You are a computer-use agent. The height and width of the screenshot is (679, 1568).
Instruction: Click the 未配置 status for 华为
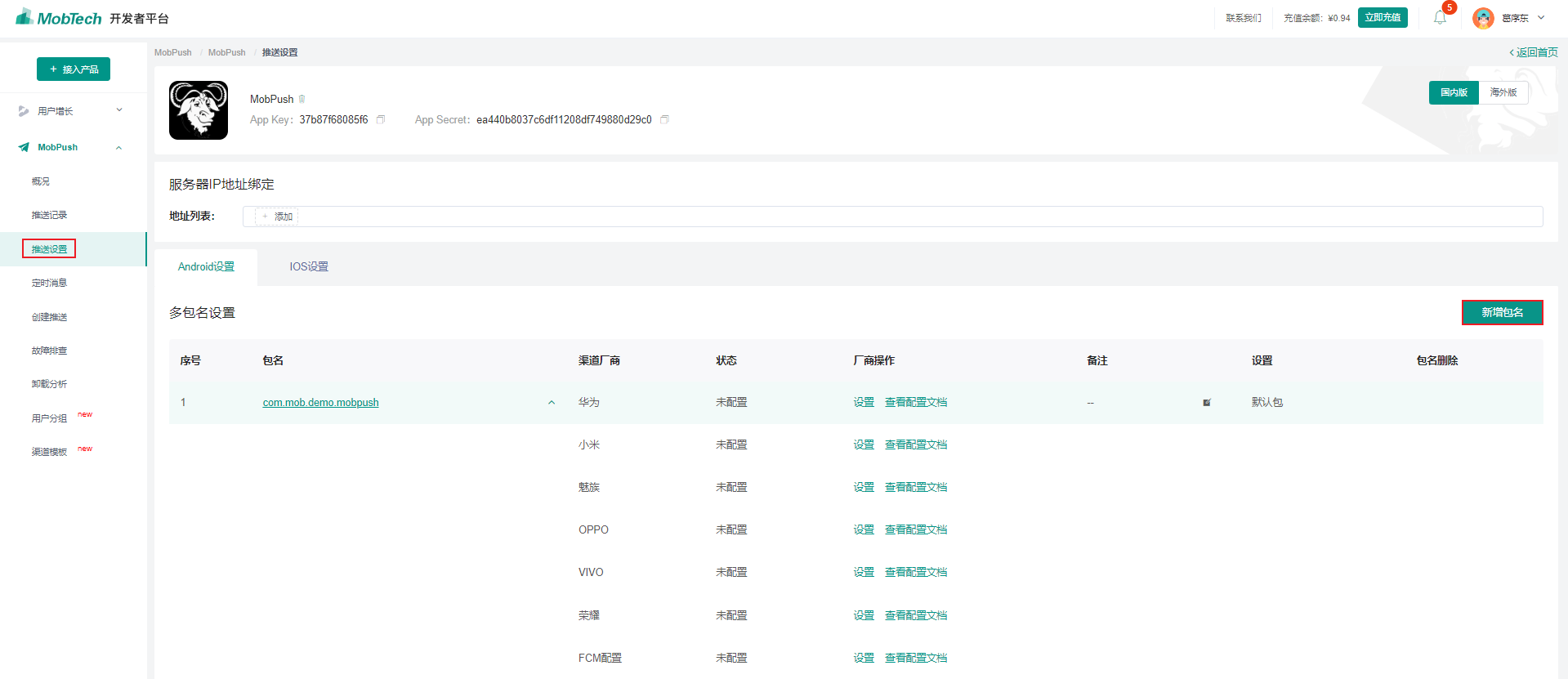click(731, 402)
